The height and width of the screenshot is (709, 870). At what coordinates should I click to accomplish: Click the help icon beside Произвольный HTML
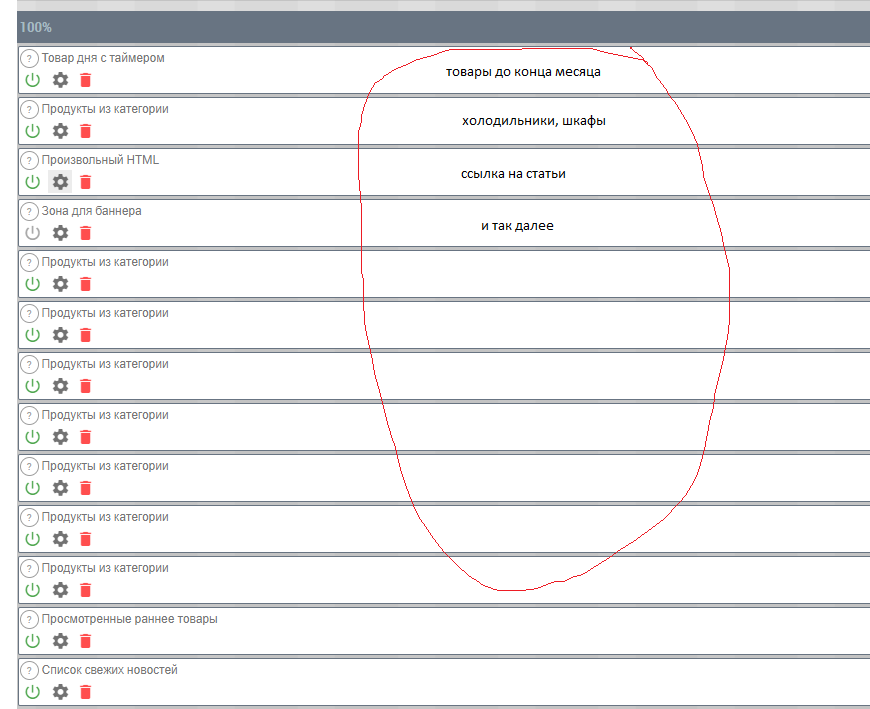[x=30, y=161]
